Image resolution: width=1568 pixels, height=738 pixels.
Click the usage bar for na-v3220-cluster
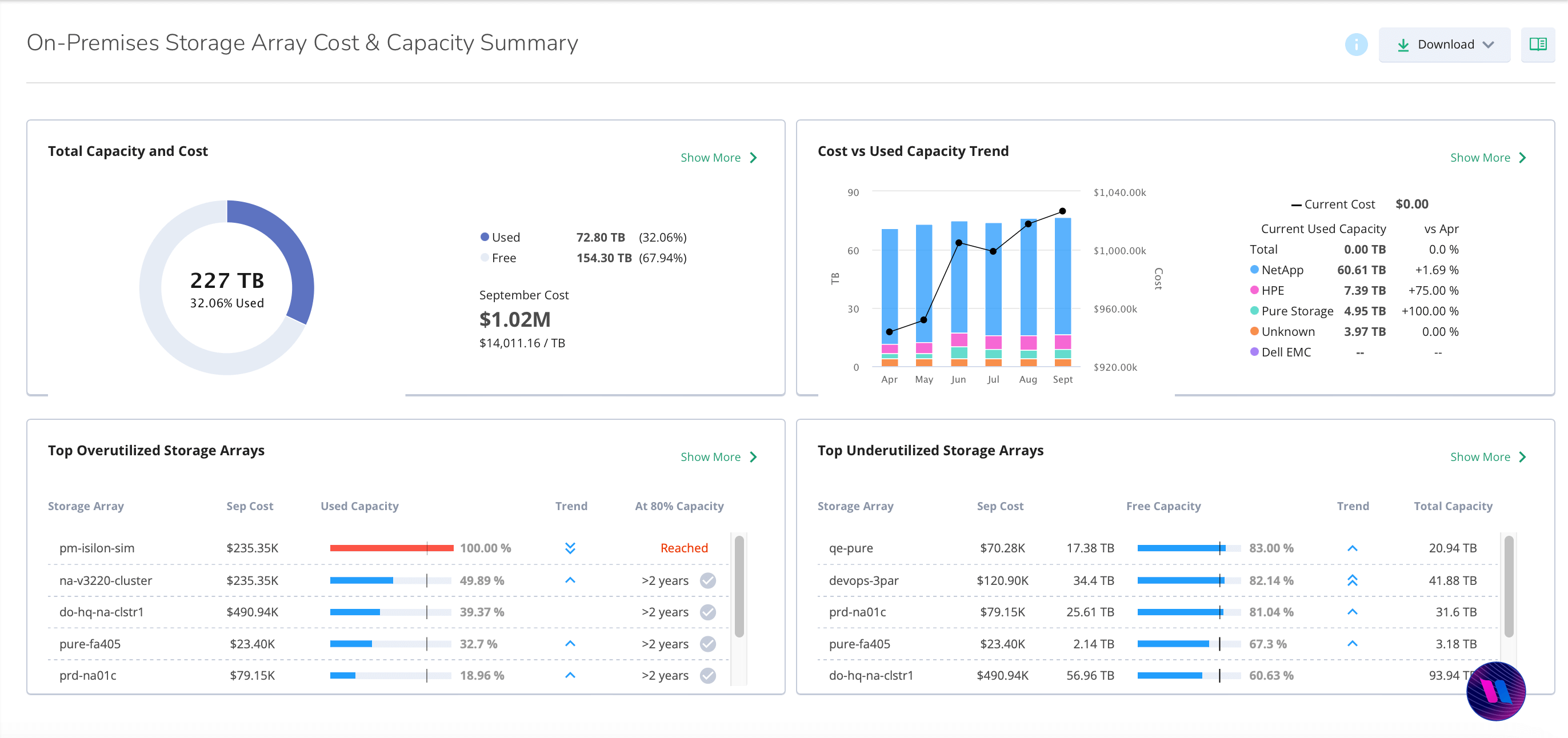coord(390,580)
